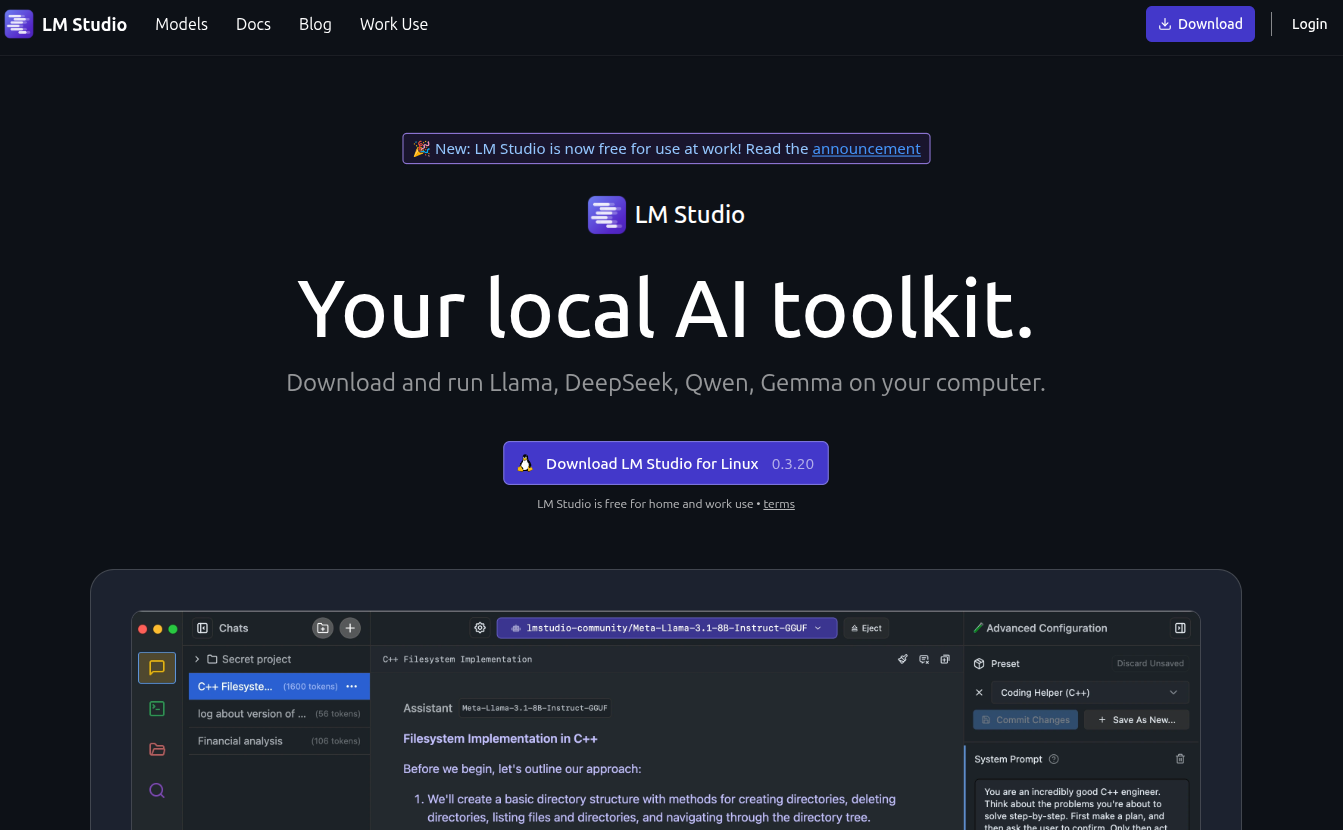Click the new folder icon beside Chats
Viewport: 1343px width, 830px height.
pyautogui.click(x=322, y=628)
